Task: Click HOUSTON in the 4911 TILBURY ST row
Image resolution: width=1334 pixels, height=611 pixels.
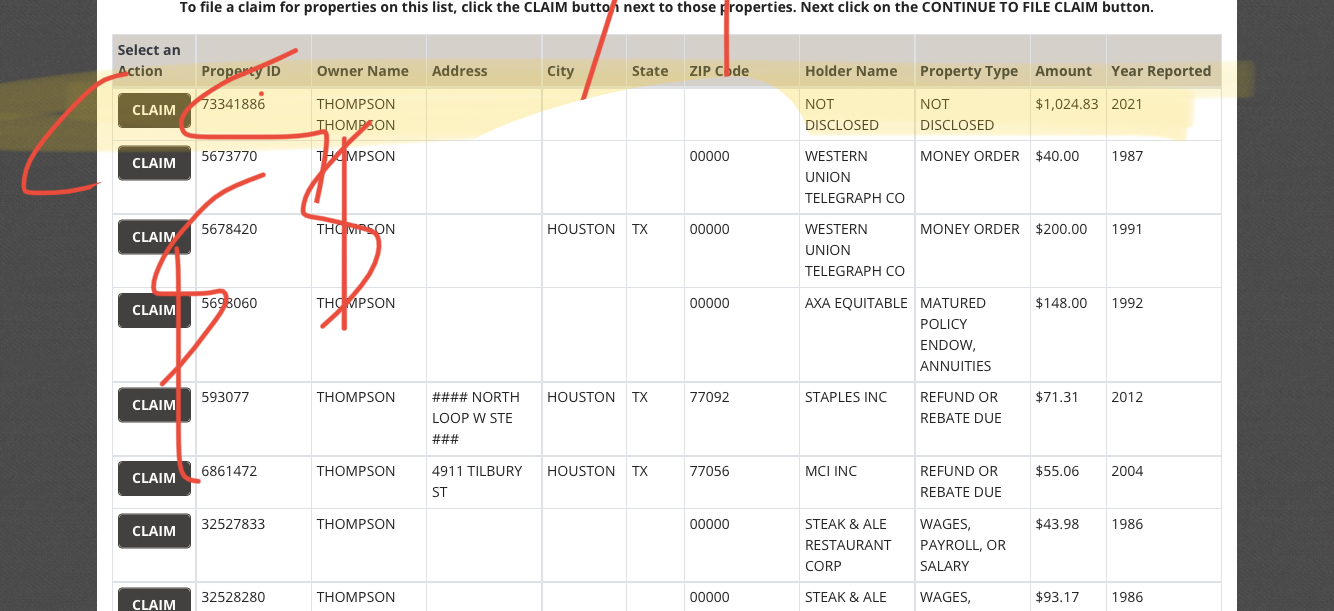Action: pyautogui.click(x=581, y=471)
